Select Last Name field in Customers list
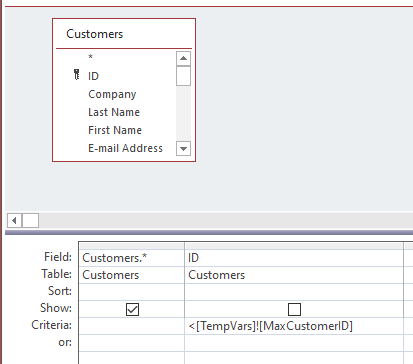413x364 pixels. click(114, 112)
